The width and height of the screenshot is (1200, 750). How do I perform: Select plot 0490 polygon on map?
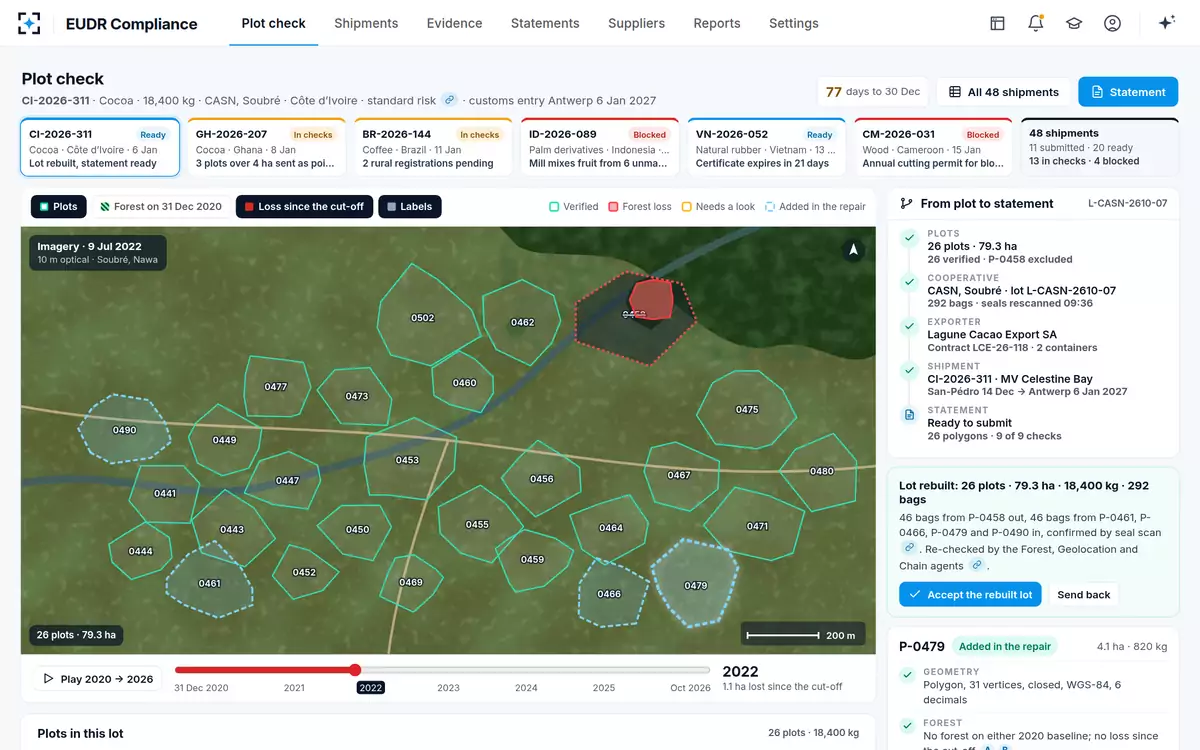(x=124, y=429)
